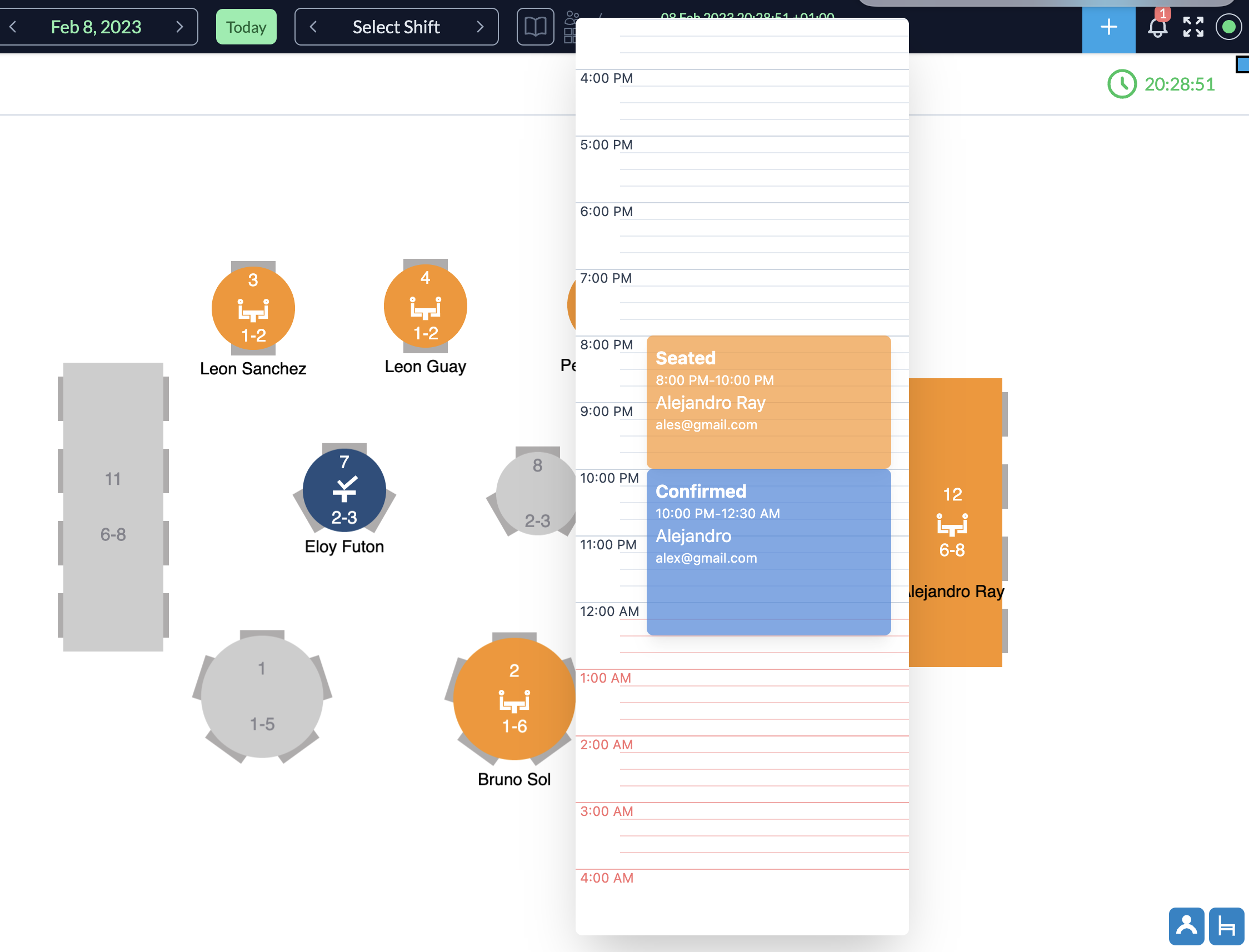The height and width of the screenshot is (952, 1249).
Task: Click the green online status indicator
Action: click(x=1228, y=27)
